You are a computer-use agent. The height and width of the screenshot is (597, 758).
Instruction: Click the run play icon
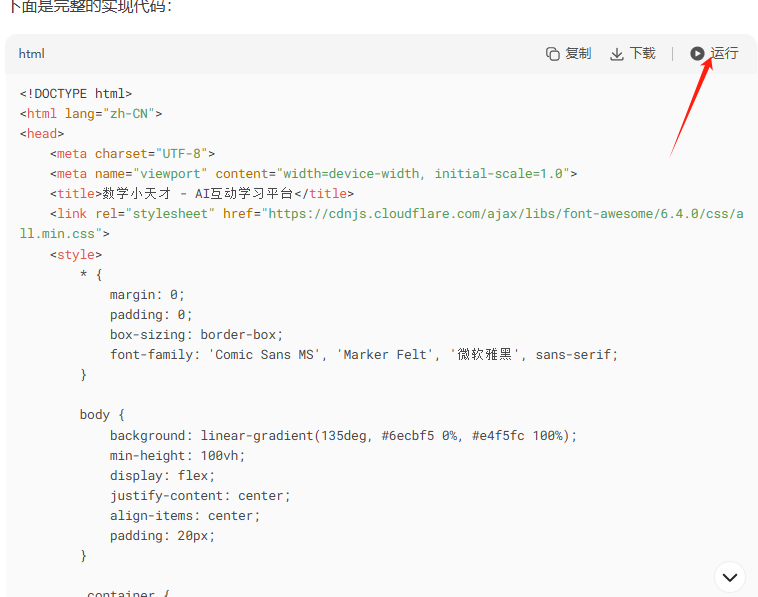point(697,54)
